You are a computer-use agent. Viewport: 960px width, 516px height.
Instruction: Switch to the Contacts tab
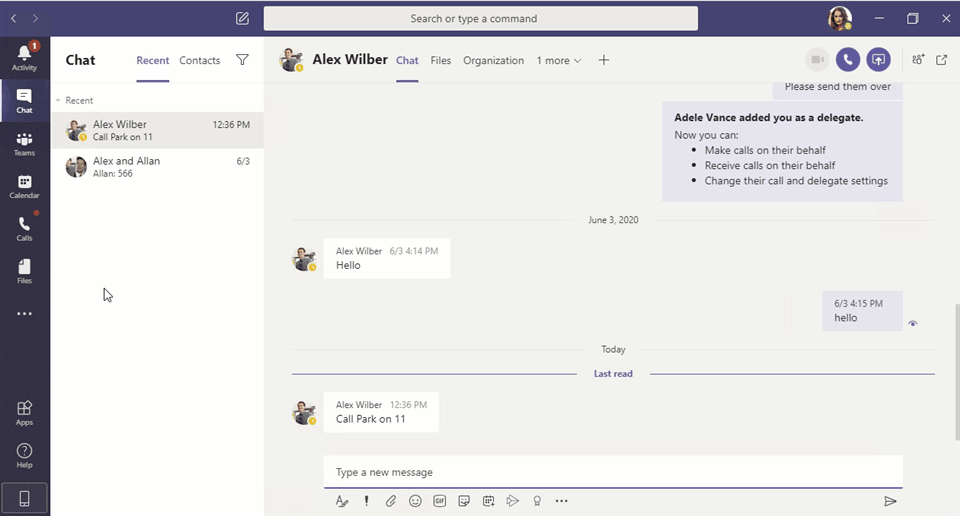pos(200,61)
